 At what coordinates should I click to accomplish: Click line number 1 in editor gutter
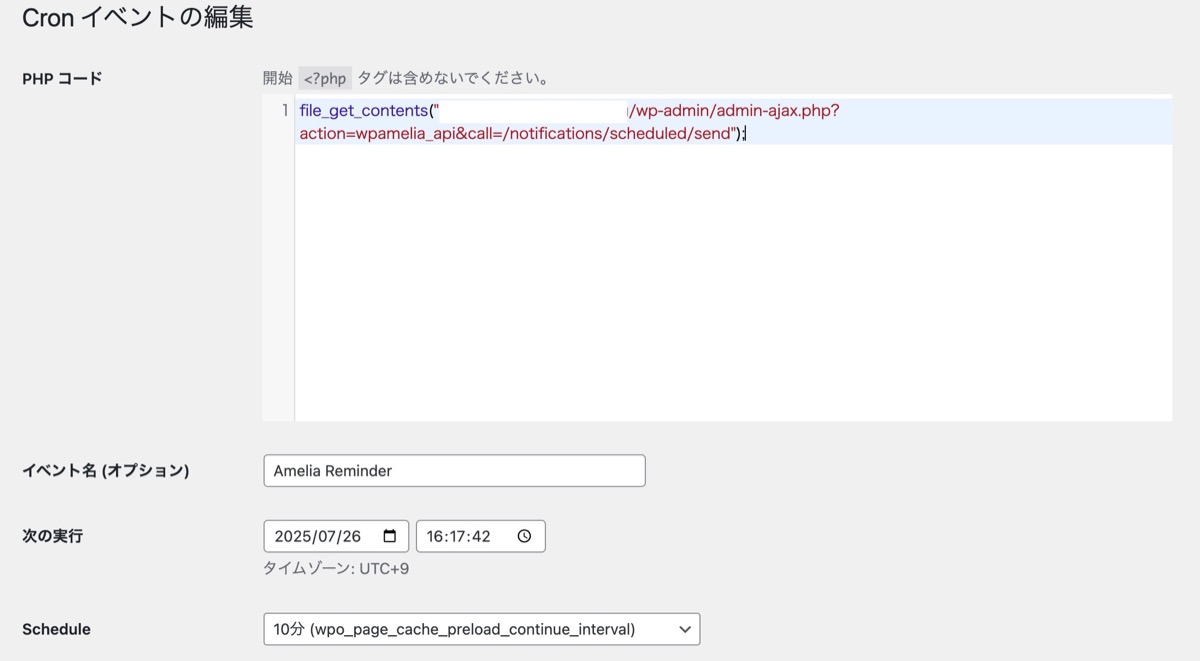pos(284,111)
